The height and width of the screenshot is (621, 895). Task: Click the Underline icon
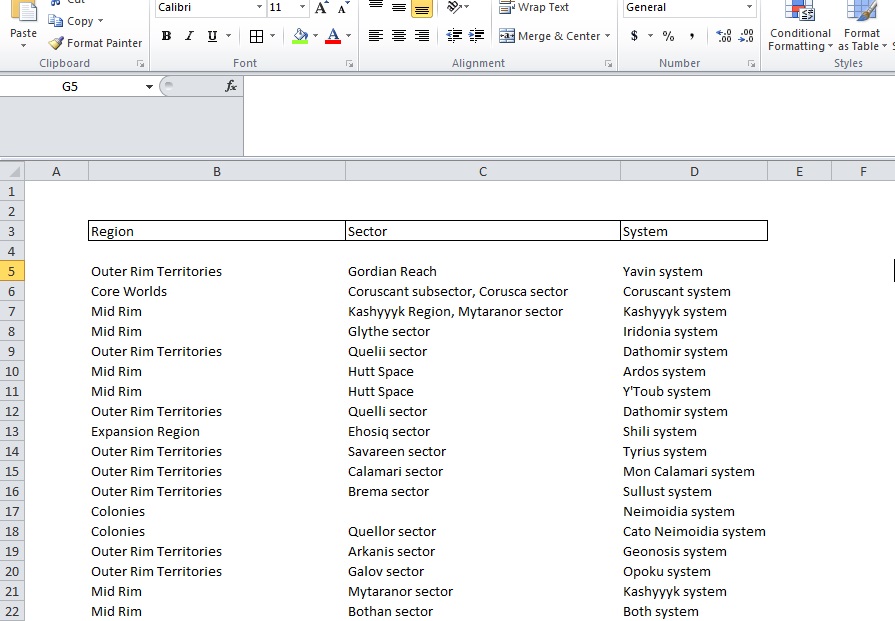213,35
